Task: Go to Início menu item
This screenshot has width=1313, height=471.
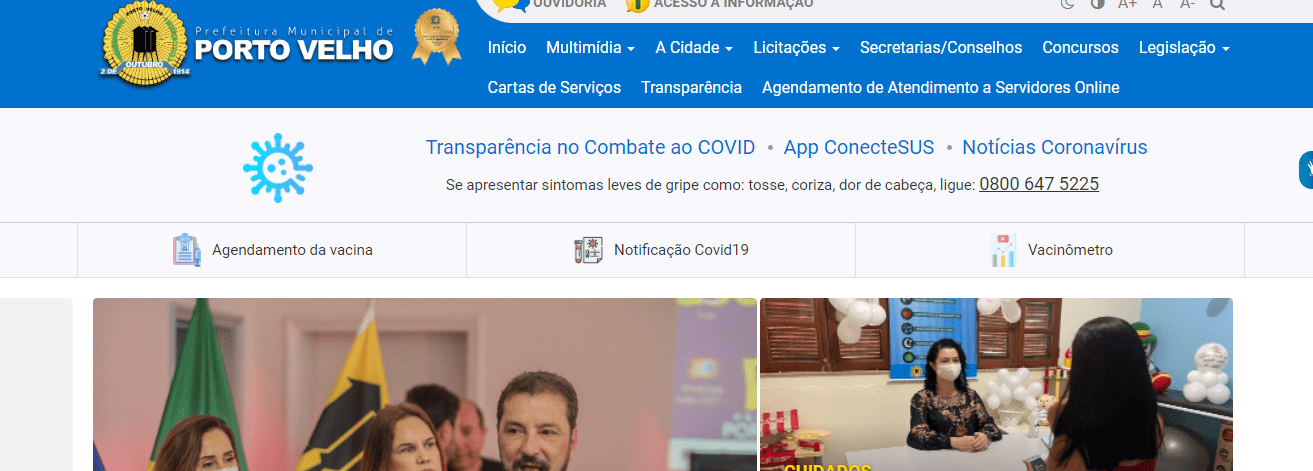Action: coord(507,47)
